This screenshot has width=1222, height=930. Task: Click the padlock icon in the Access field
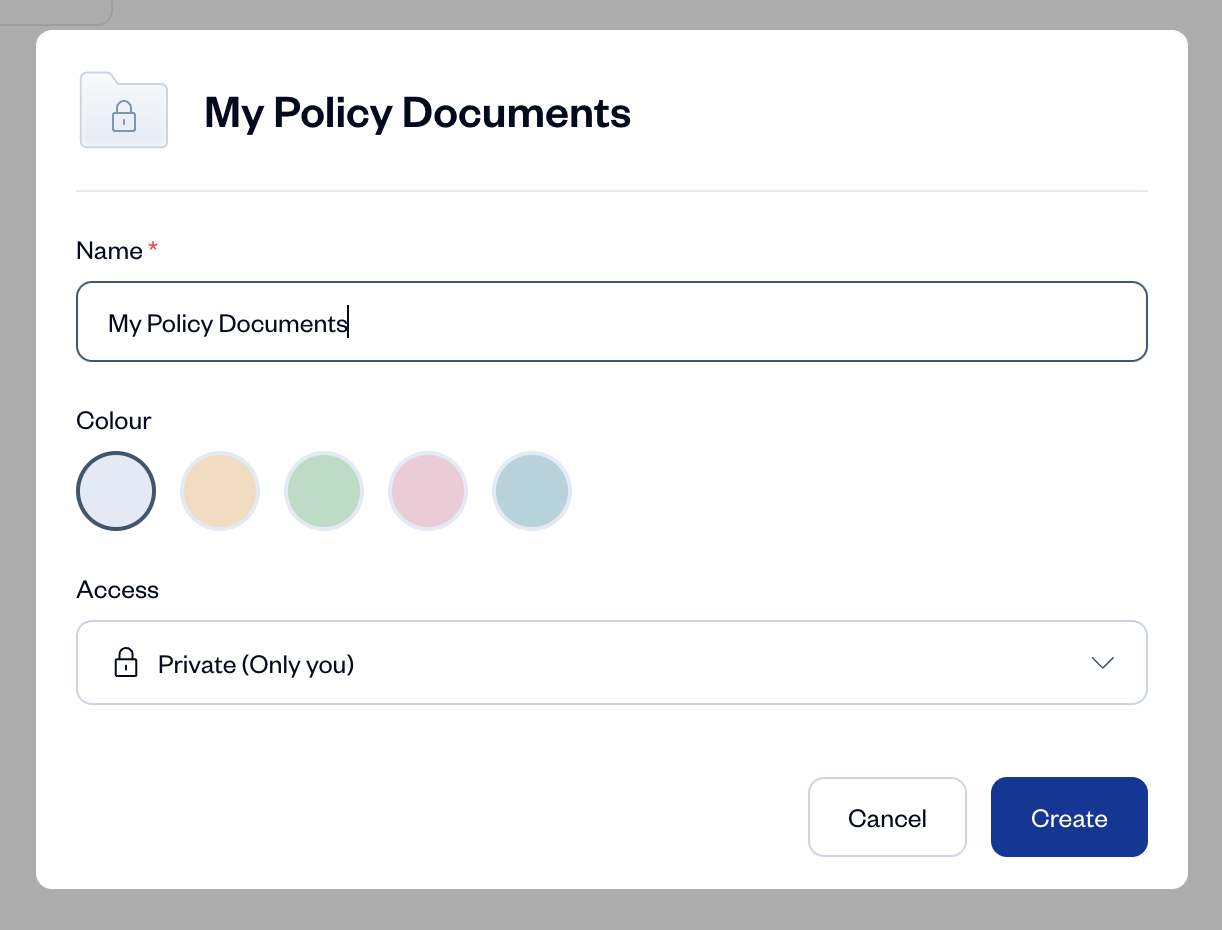pyautogui.click(x=126, y=663)
